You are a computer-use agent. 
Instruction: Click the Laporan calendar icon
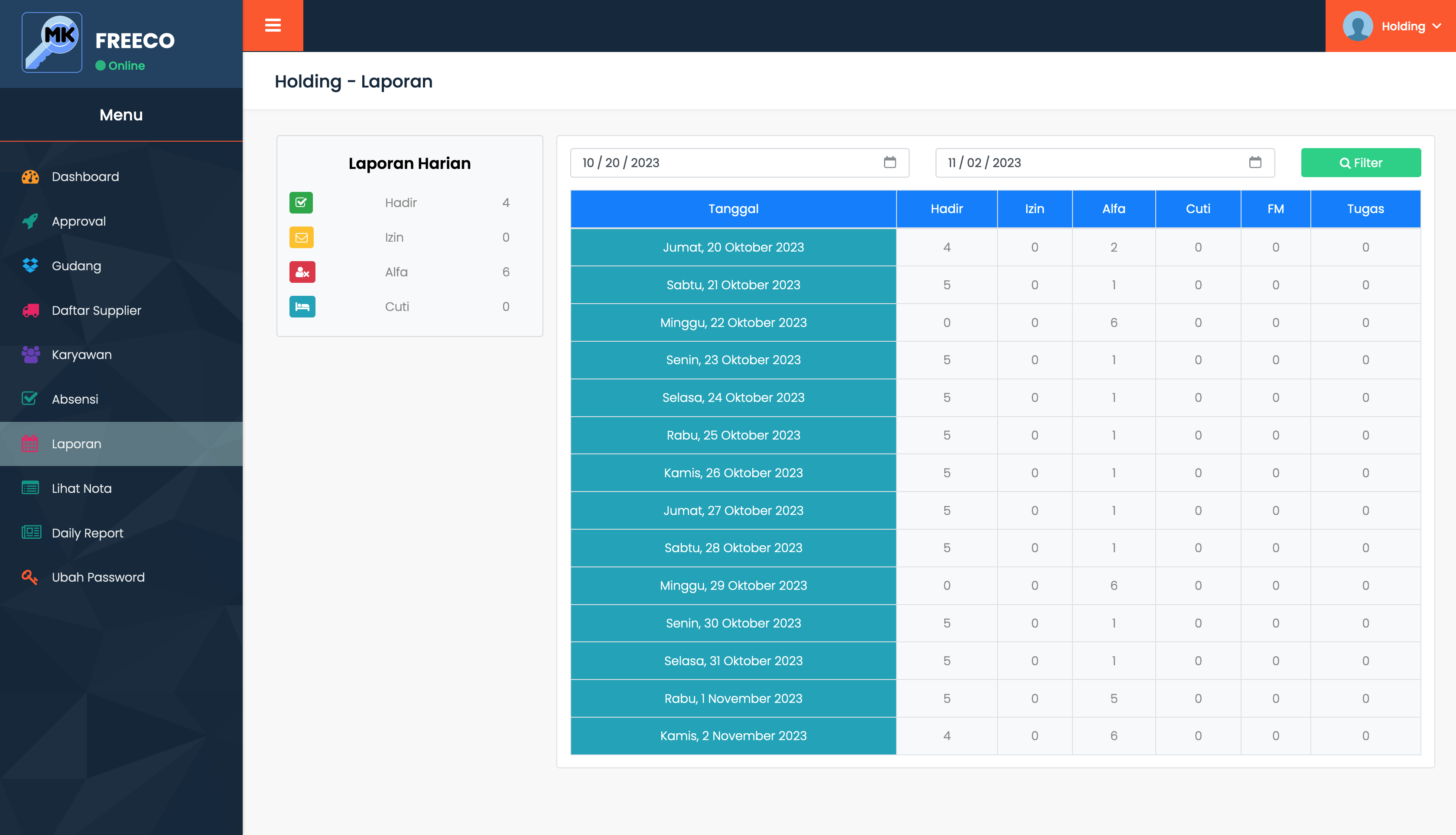point(30,443)
